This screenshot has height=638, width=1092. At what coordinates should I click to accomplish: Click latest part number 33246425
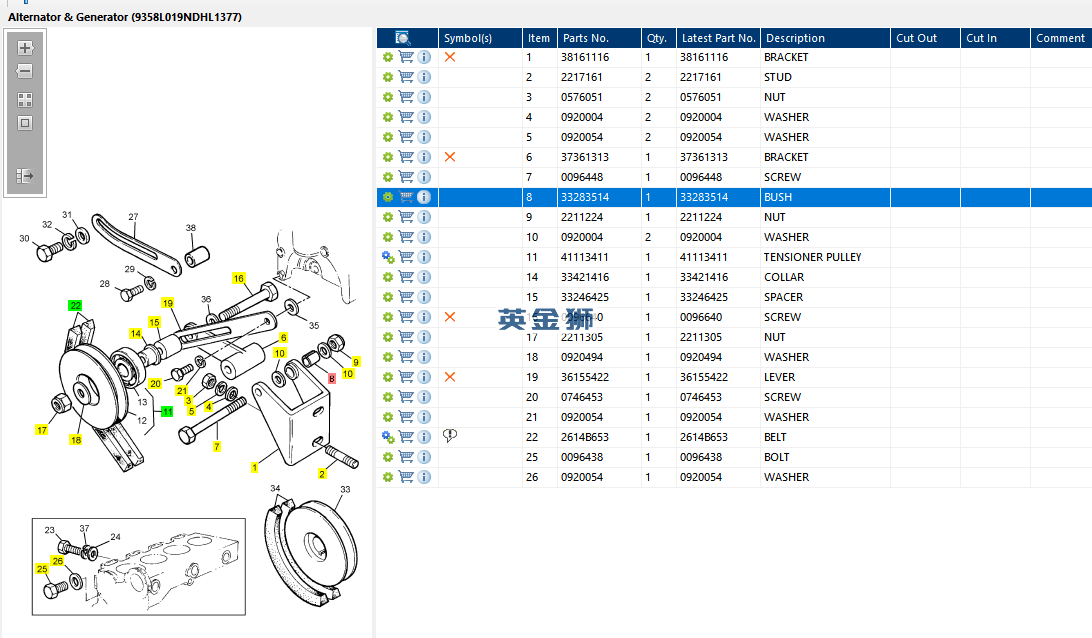[x=703, y=297]
